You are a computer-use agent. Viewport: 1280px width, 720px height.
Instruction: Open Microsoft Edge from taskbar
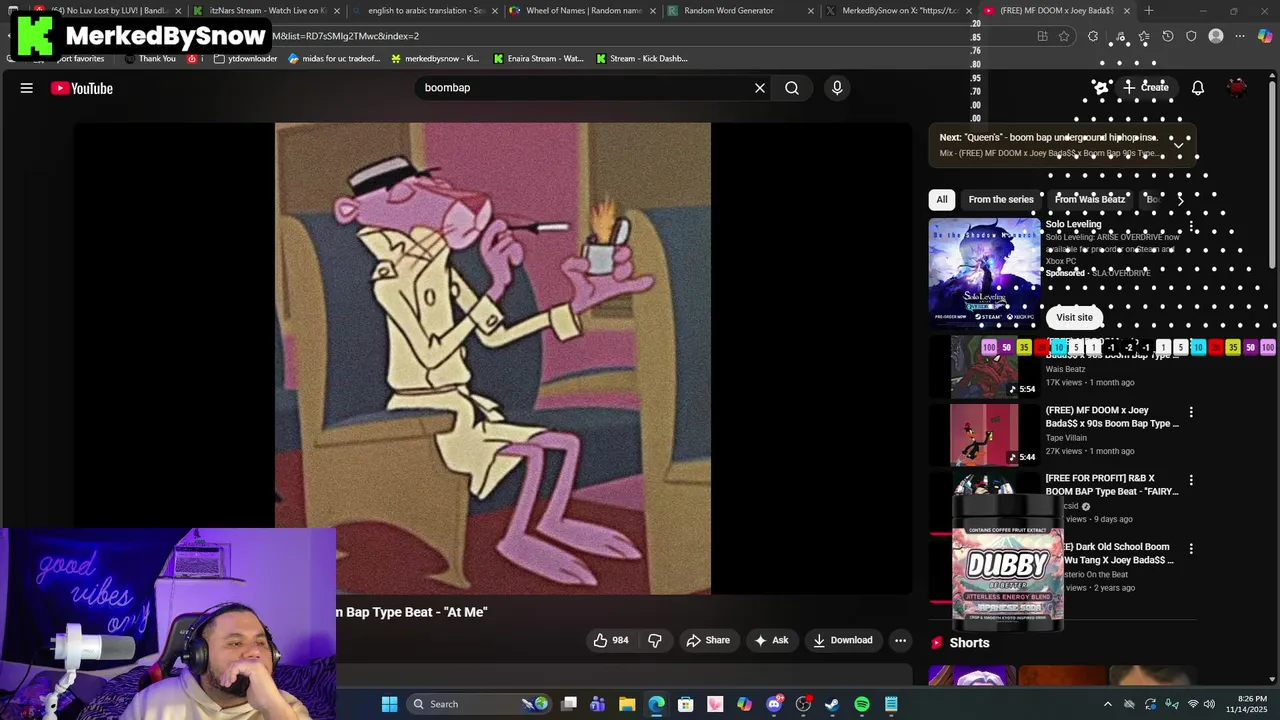click(x=656, y=704)
